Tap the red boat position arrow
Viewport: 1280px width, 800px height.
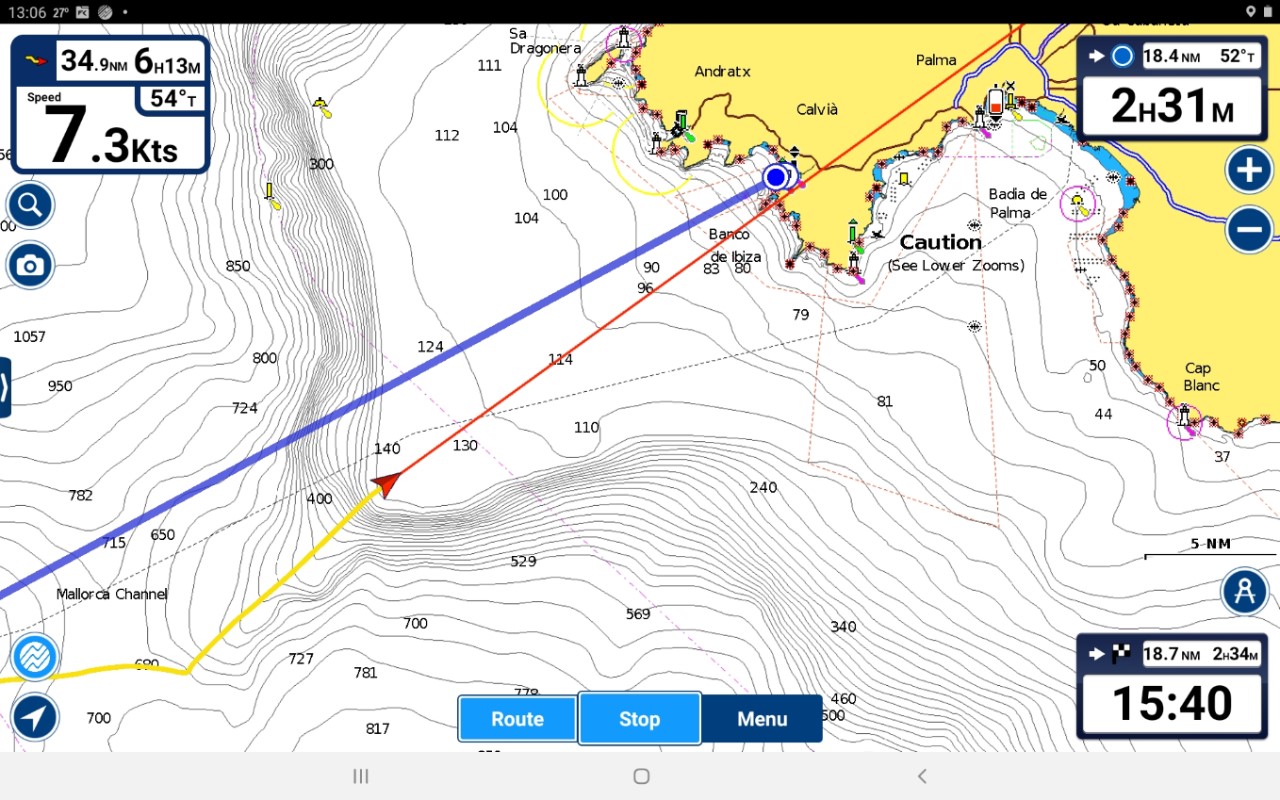point(386,485)
